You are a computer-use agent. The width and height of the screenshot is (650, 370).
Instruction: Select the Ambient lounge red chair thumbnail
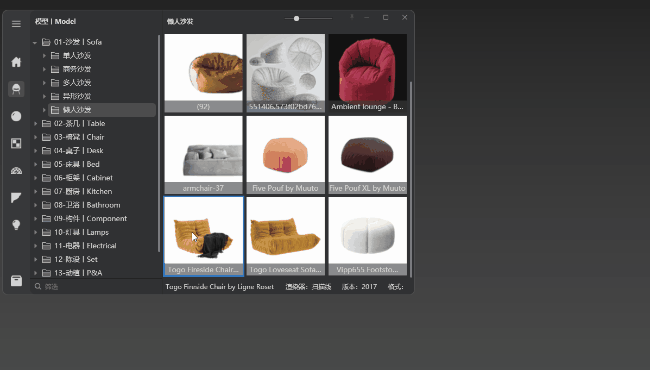pos(368,73)
